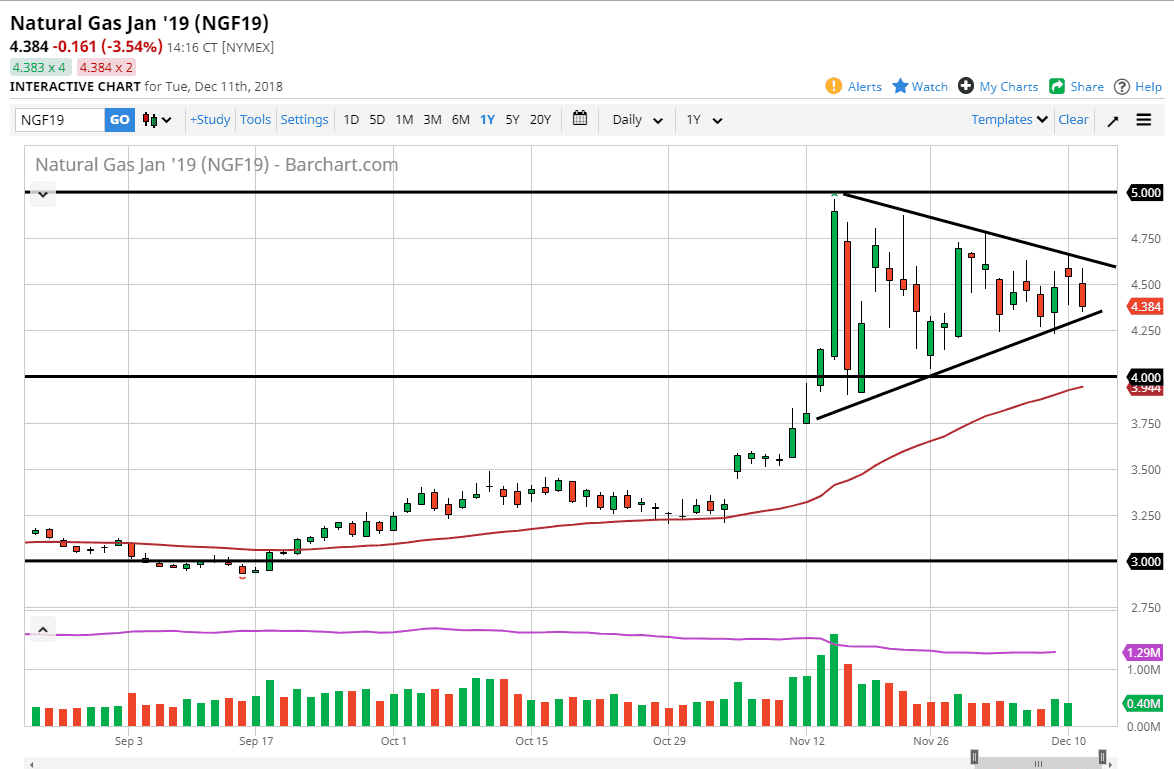
Task: Click the Share icon
Action: pyautogui.click(x=1057, y=86)
